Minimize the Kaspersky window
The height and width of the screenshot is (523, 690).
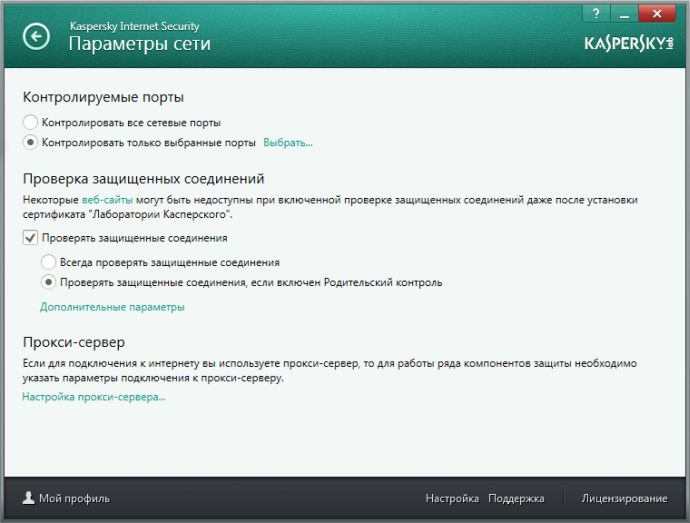[624, 14]
